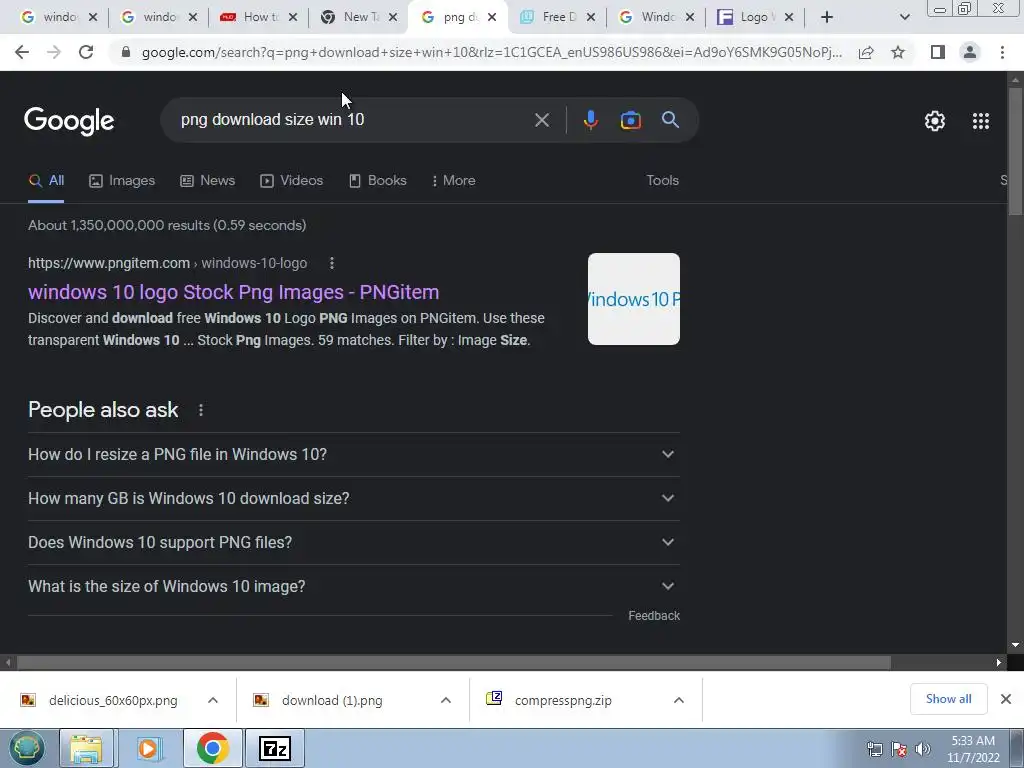Open options arrow for compresspng.zip download

coord(679,700)
